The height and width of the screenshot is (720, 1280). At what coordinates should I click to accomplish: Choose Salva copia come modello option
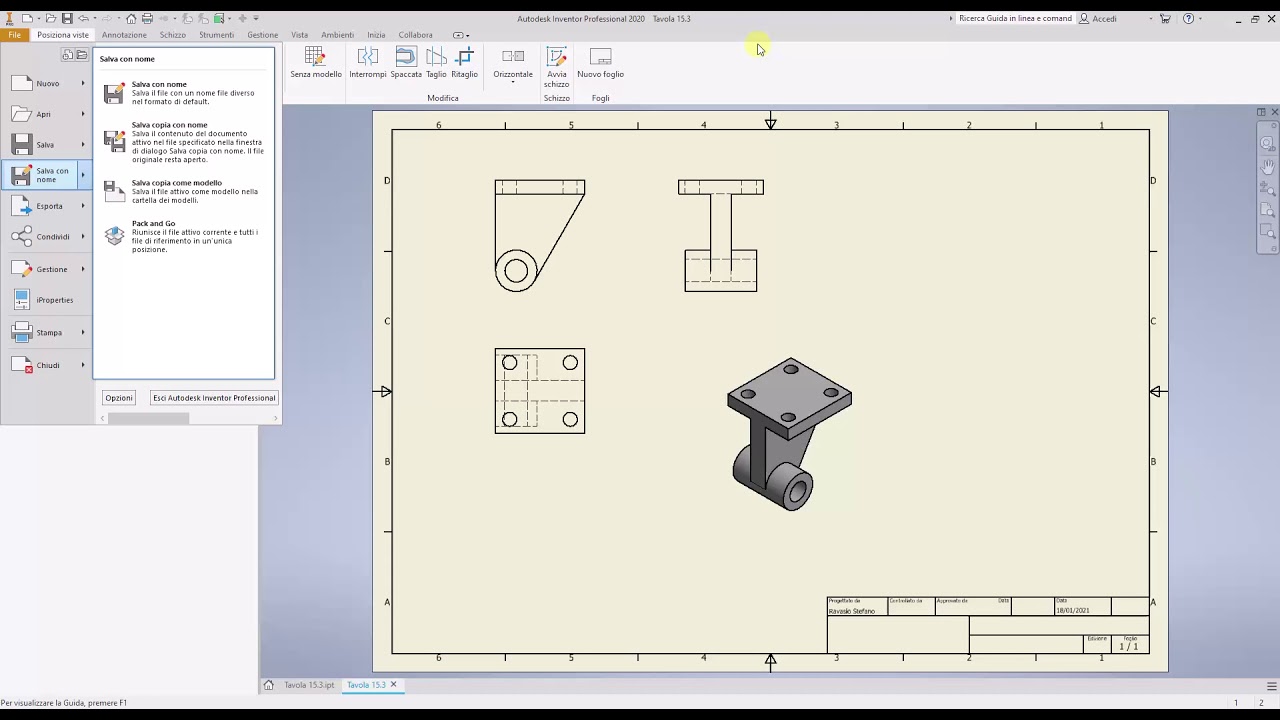point(185,191)
